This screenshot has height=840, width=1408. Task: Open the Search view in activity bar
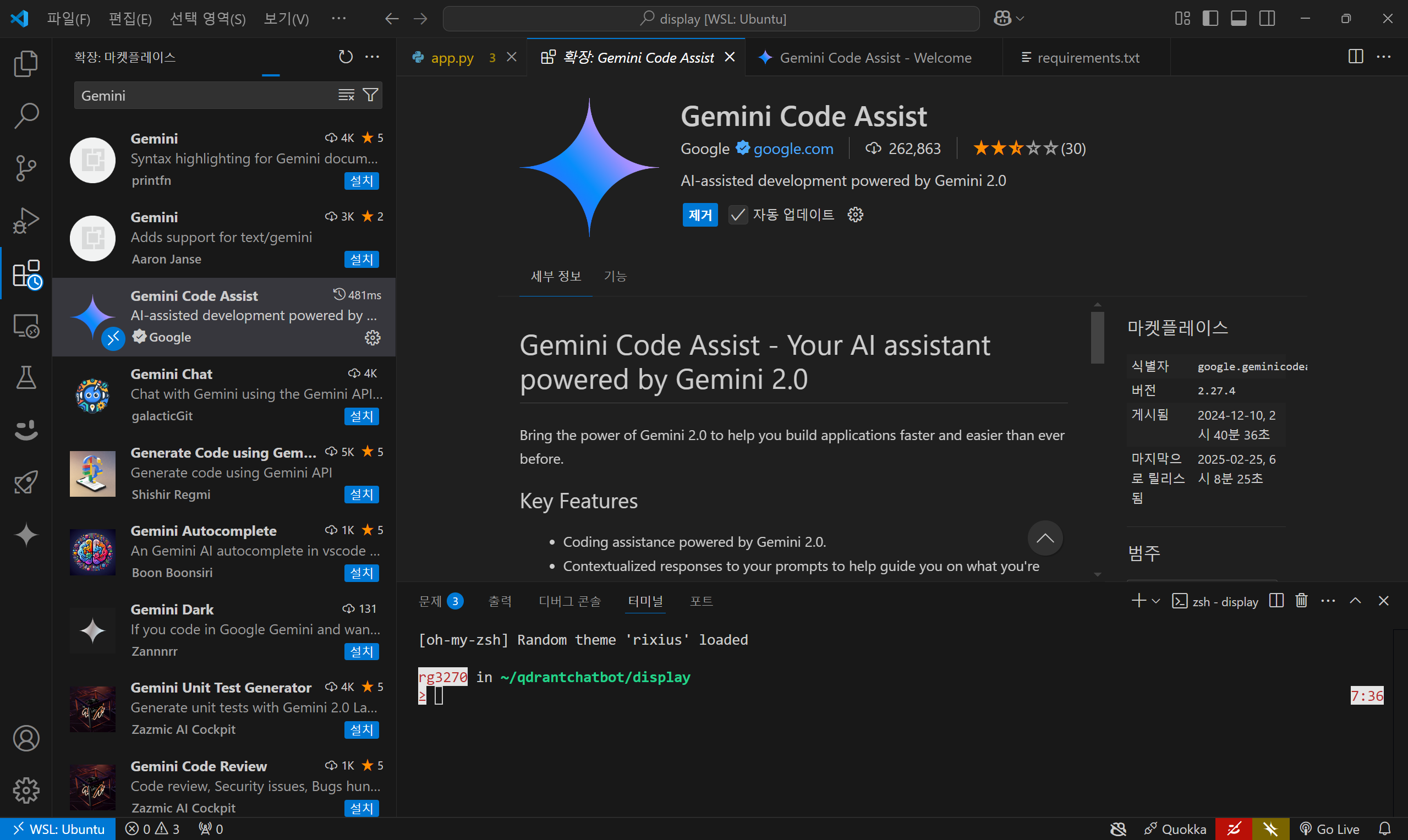click(26, 116)
